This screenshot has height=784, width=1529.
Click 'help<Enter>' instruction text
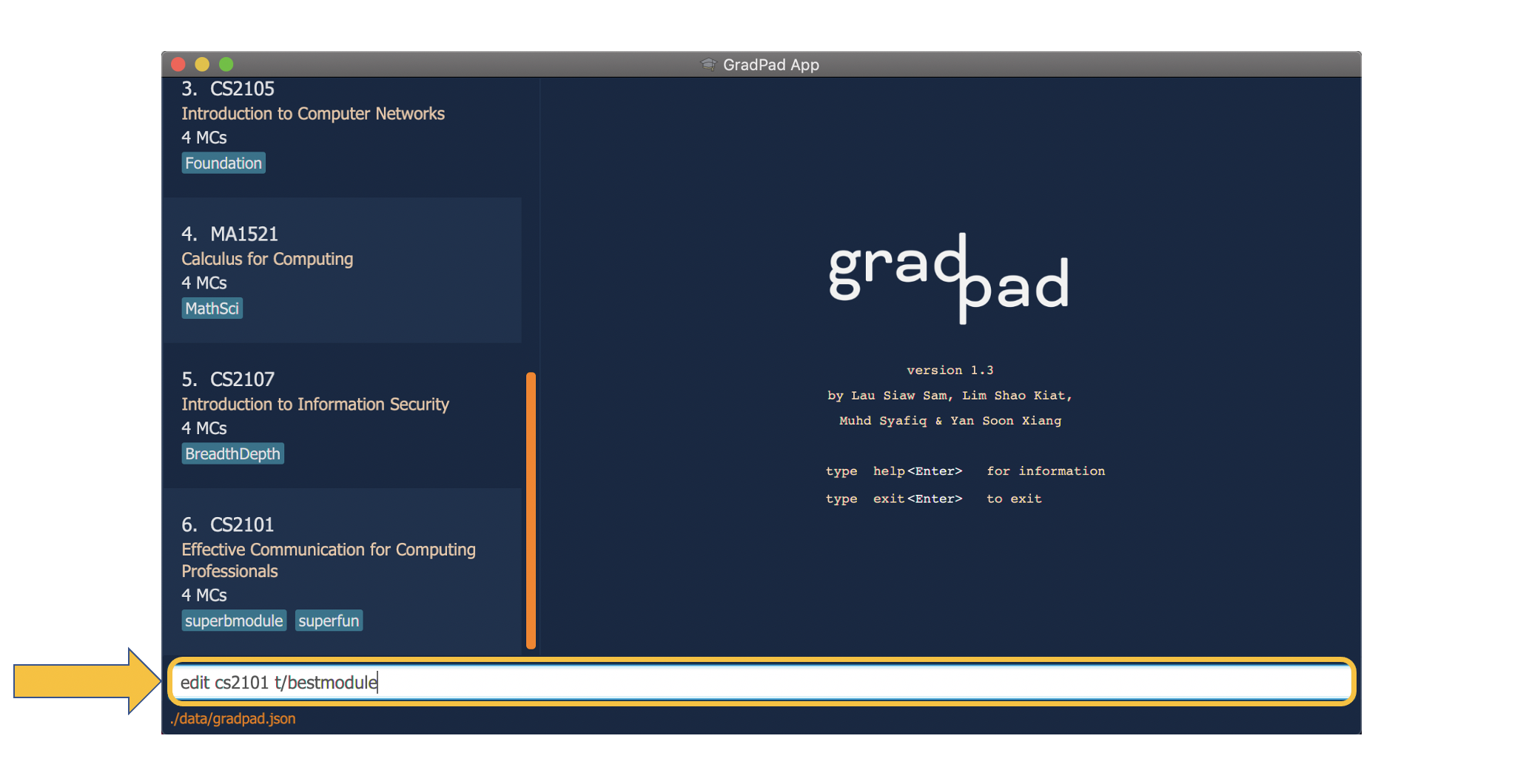(918, 471)
